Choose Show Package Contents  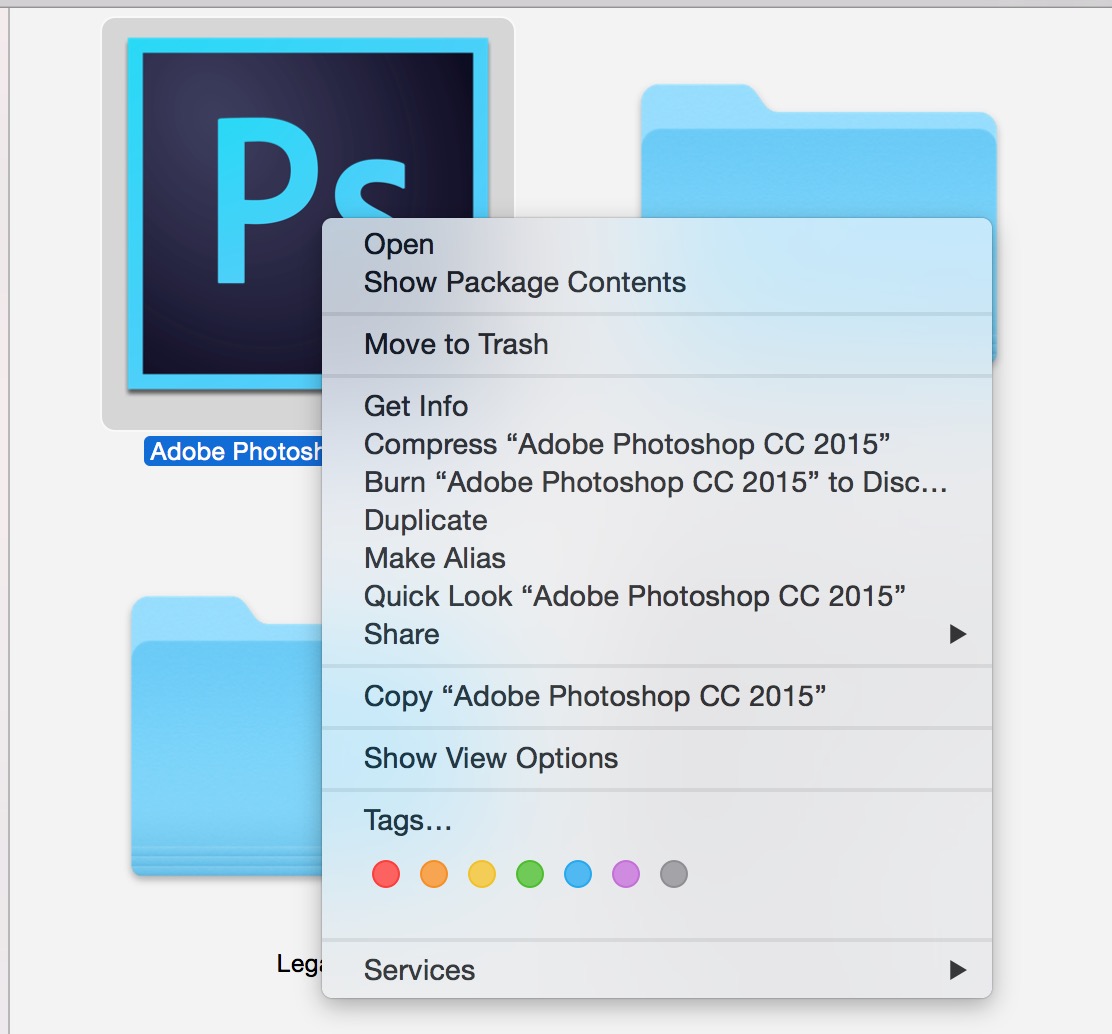point(657,282)
